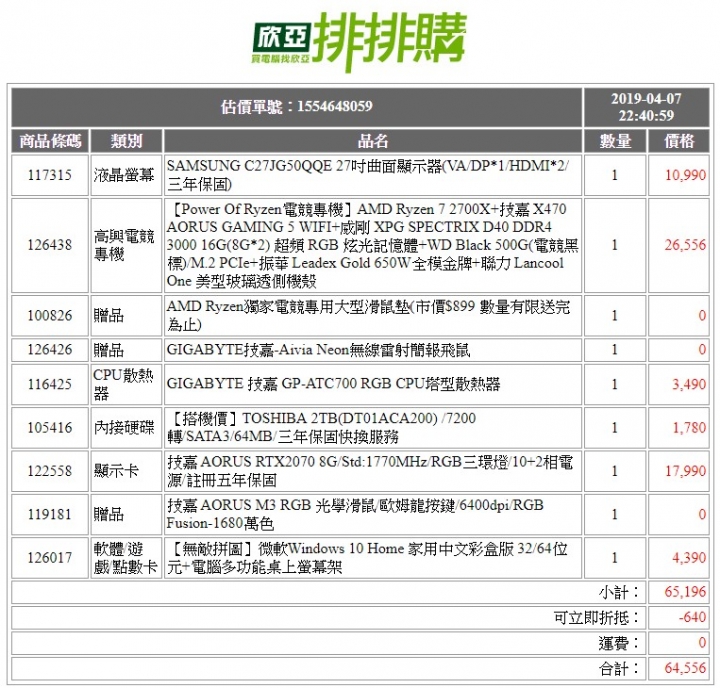The width and height of the screenshot is (720, 688).
Task: Select the CPU散熱器 category cell
Action: tap(126, 384)
